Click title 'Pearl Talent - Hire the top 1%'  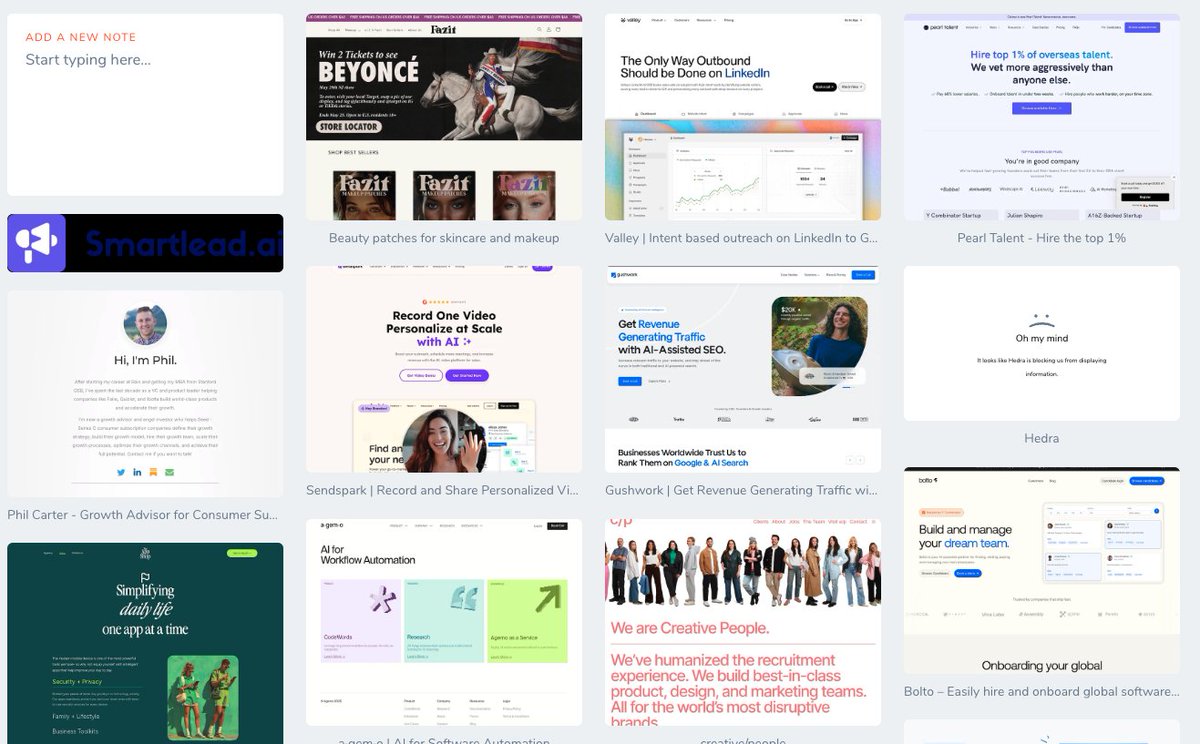pyautogui.click(x=1041, y=238)
